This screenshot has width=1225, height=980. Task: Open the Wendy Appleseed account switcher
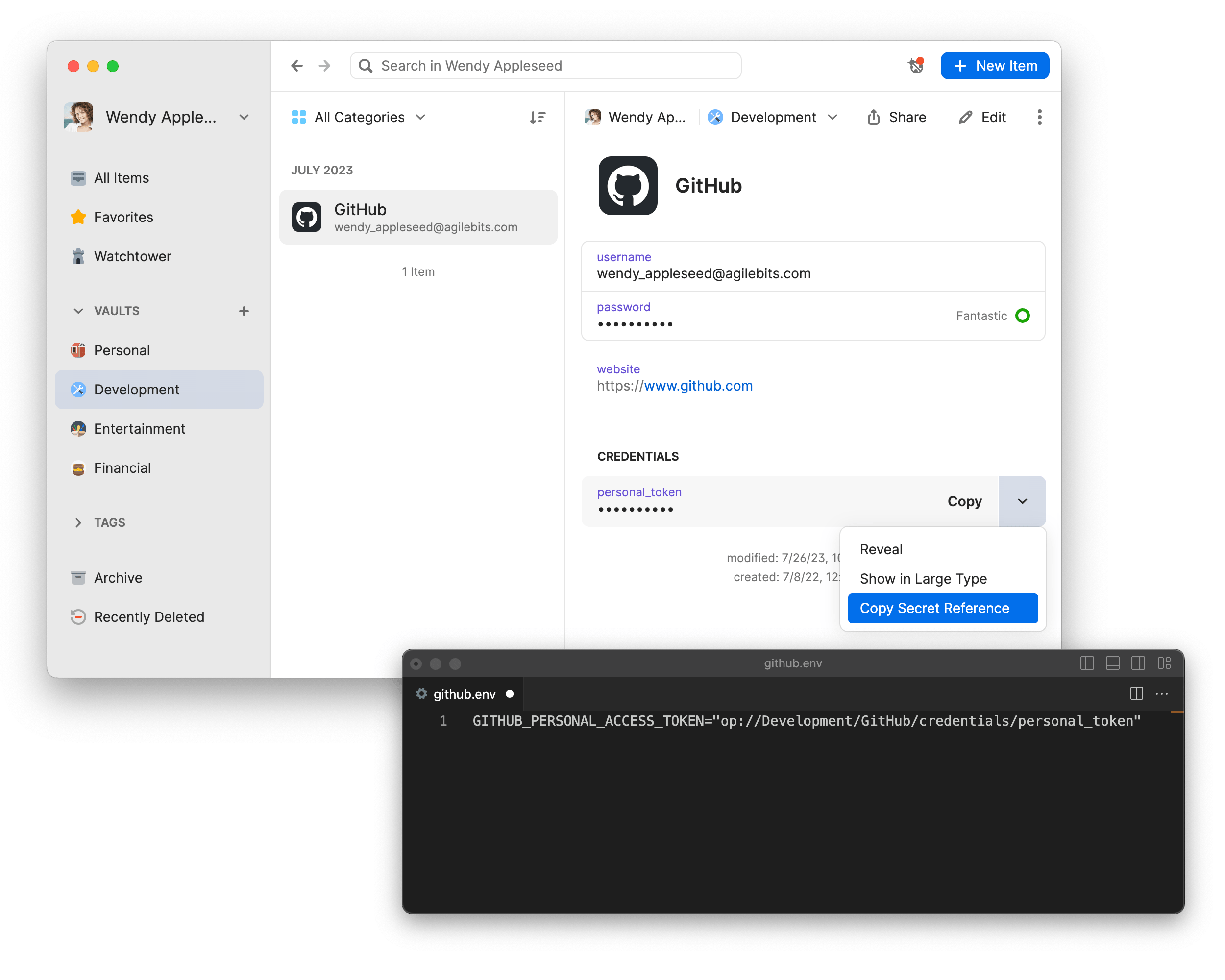pyautogui.click(x=157, y=117)
